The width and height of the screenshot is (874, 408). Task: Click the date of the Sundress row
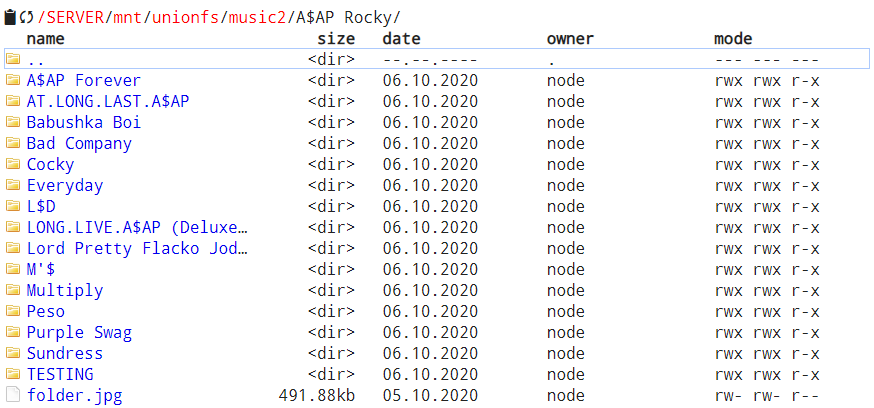(x=430, y=353)
